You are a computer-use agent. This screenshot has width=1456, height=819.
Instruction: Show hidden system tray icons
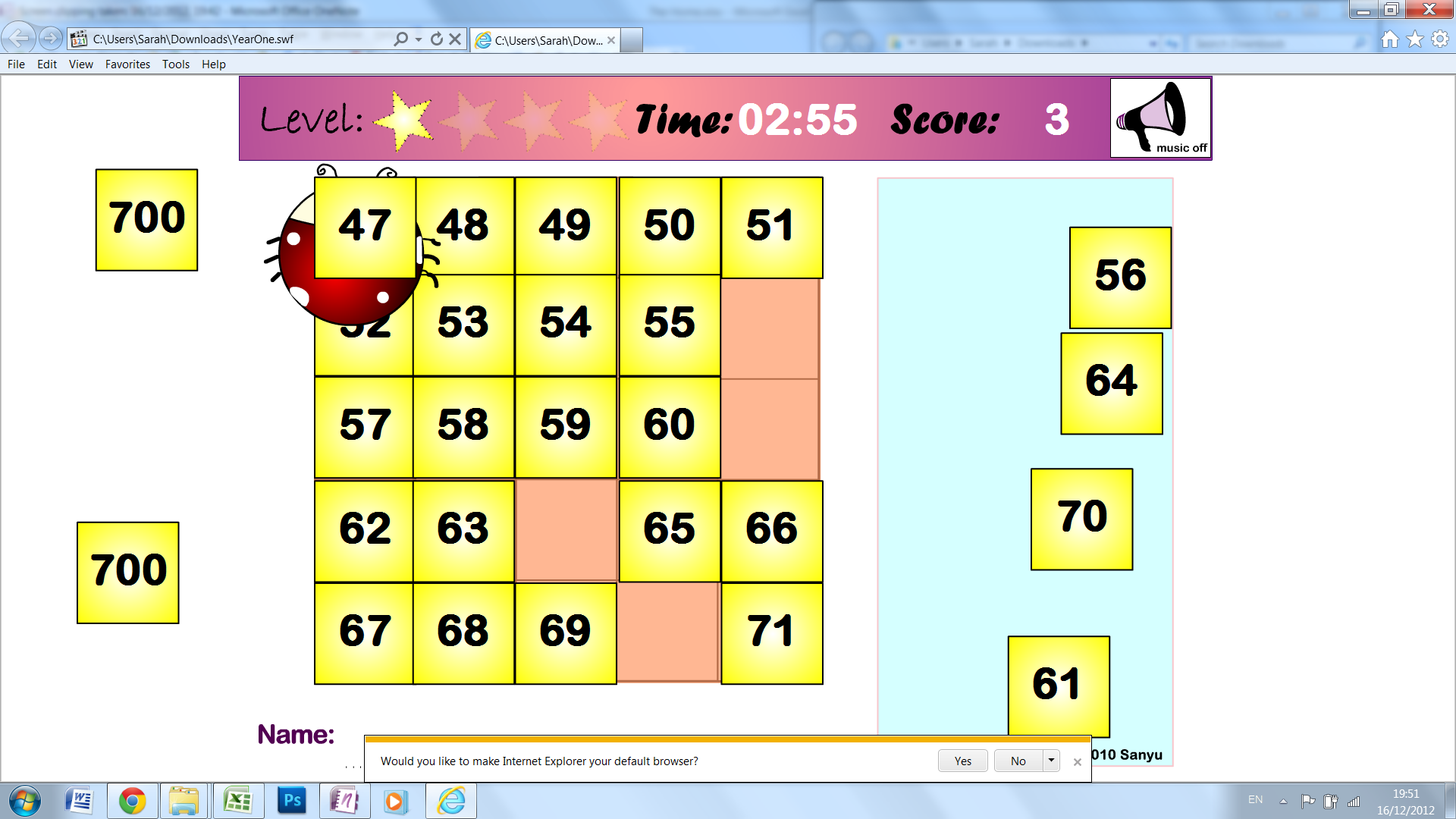click(x=1283, y=801)
